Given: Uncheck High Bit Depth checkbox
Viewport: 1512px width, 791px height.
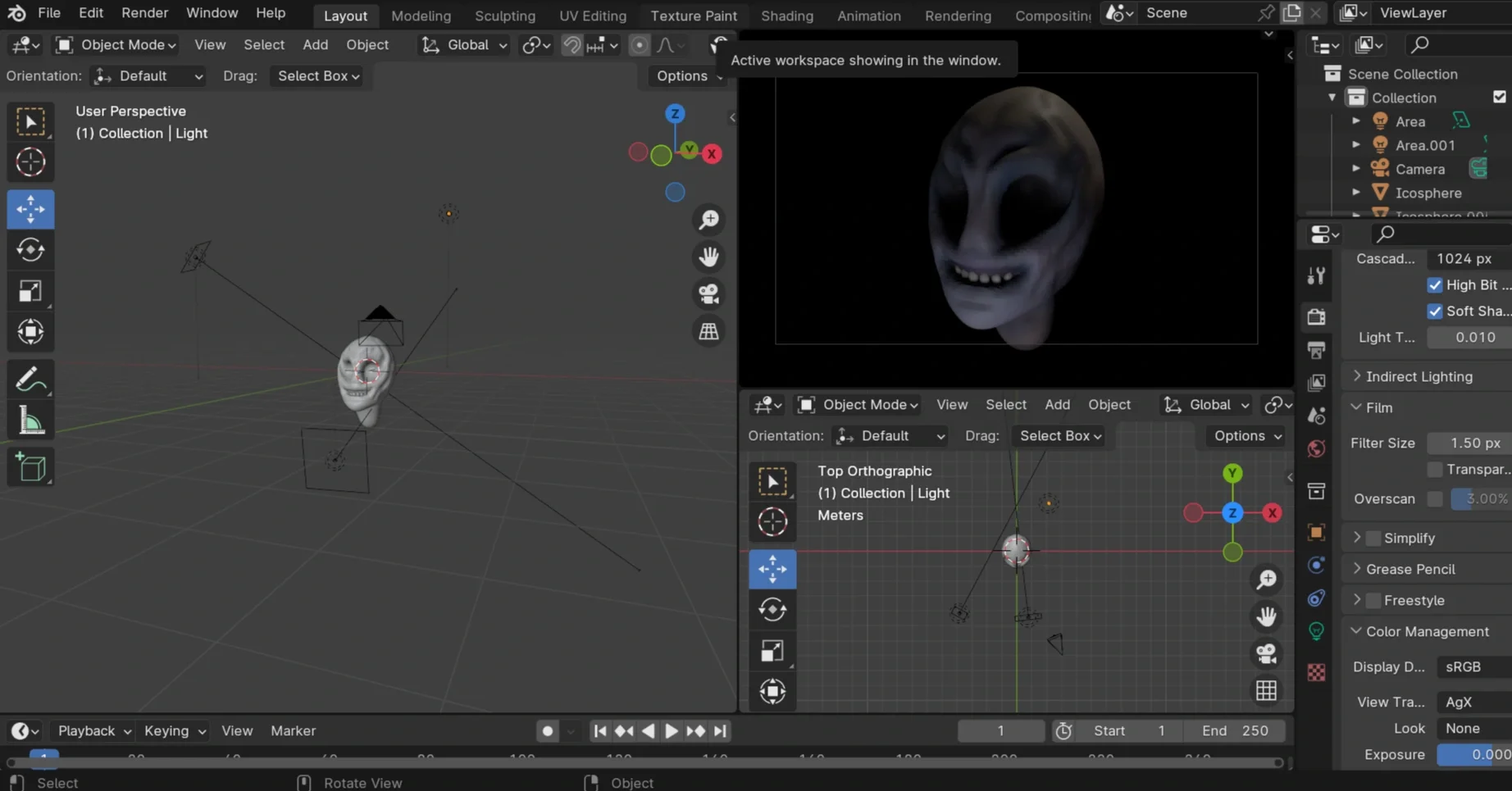Looking at the screenshot, I should coord(1434,284).
